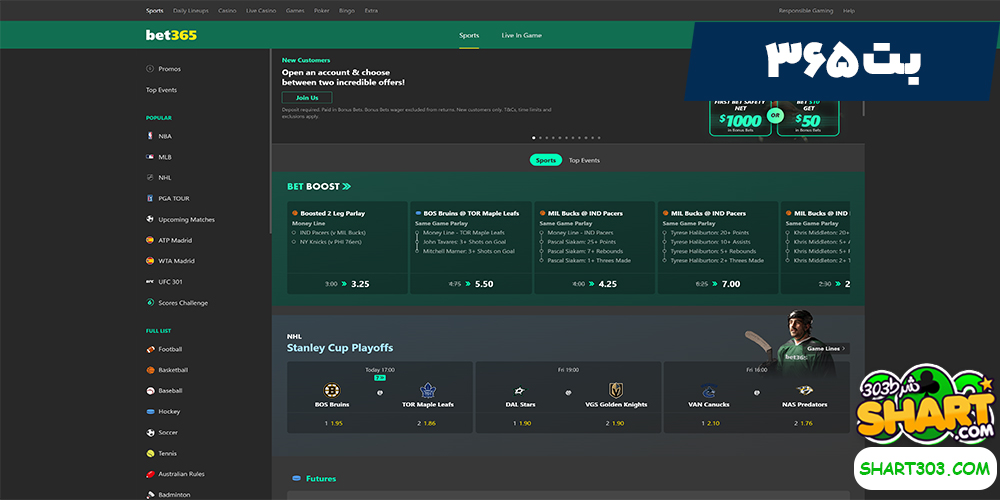
Task: Click the TOR Maple Leafs team logo
Action: (x=427, y=390)
